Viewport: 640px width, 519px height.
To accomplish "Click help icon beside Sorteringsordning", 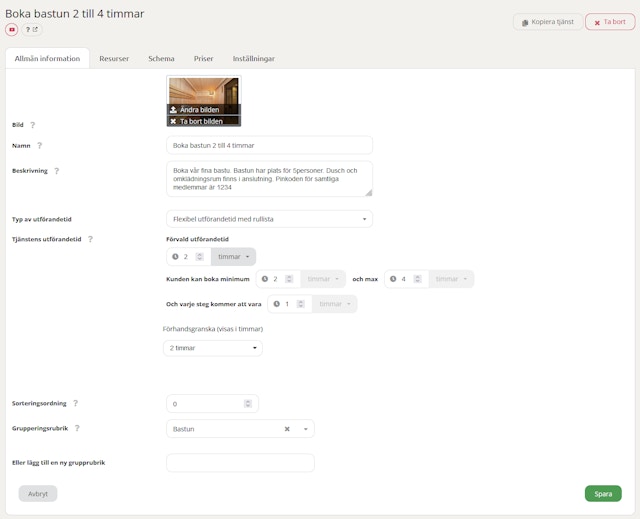I will coord(76,403).
